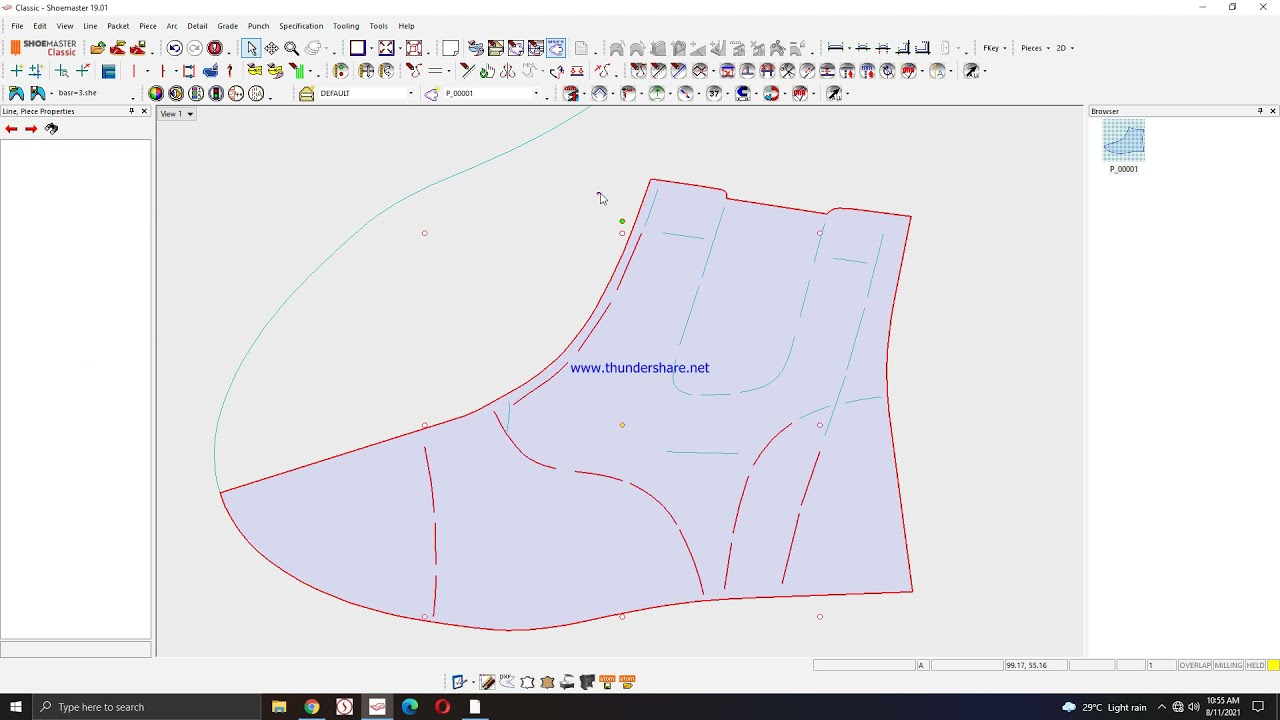Viewport: 1280px width, 720px height.
Task: Click the left red arrow in properties panel
Action: 11,129
